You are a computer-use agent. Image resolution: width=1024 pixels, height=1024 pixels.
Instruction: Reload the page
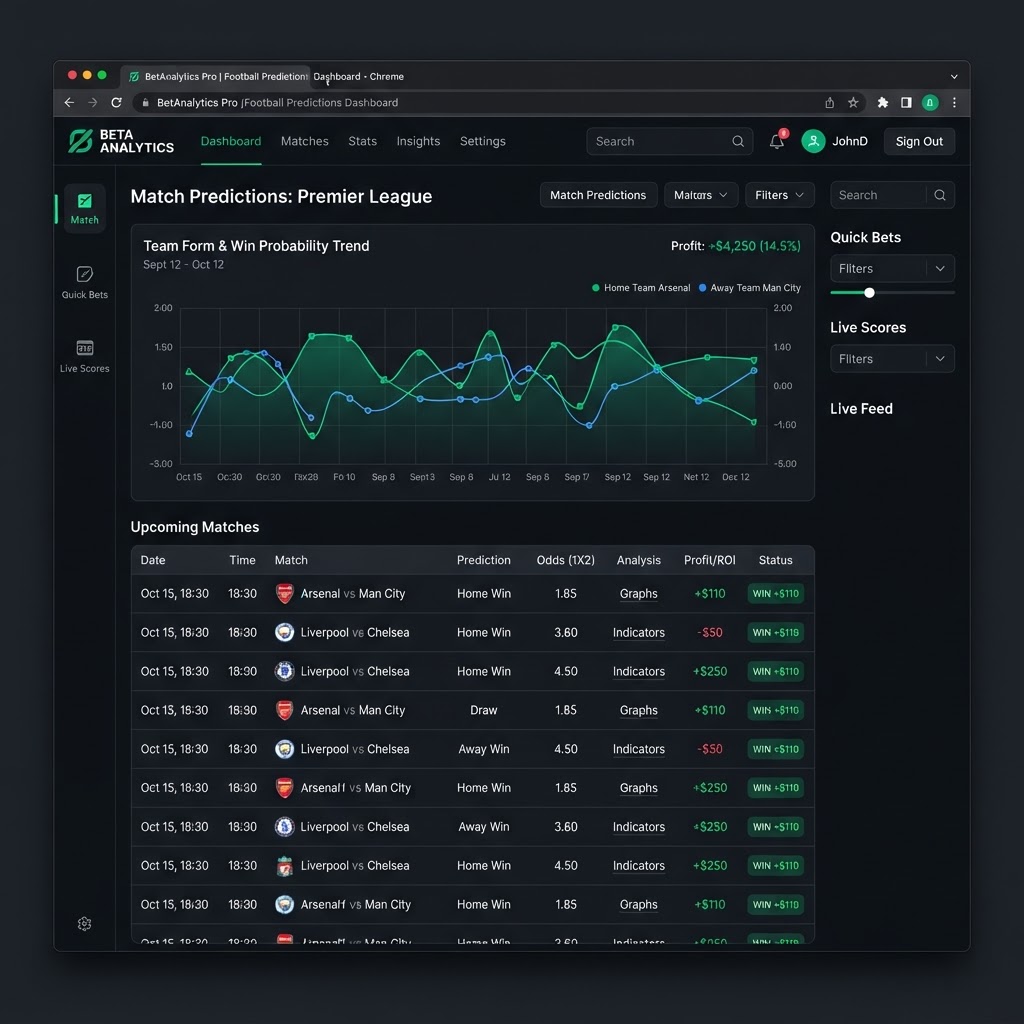tap(116, 103)
